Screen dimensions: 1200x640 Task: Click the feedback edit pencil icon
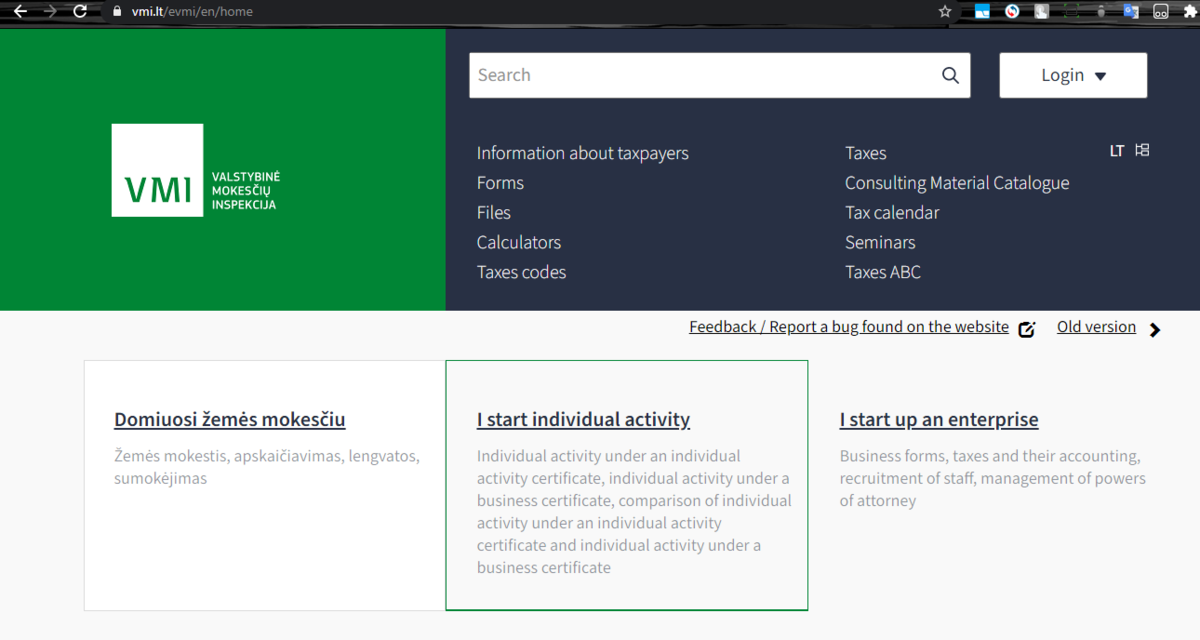(1027, 329)
